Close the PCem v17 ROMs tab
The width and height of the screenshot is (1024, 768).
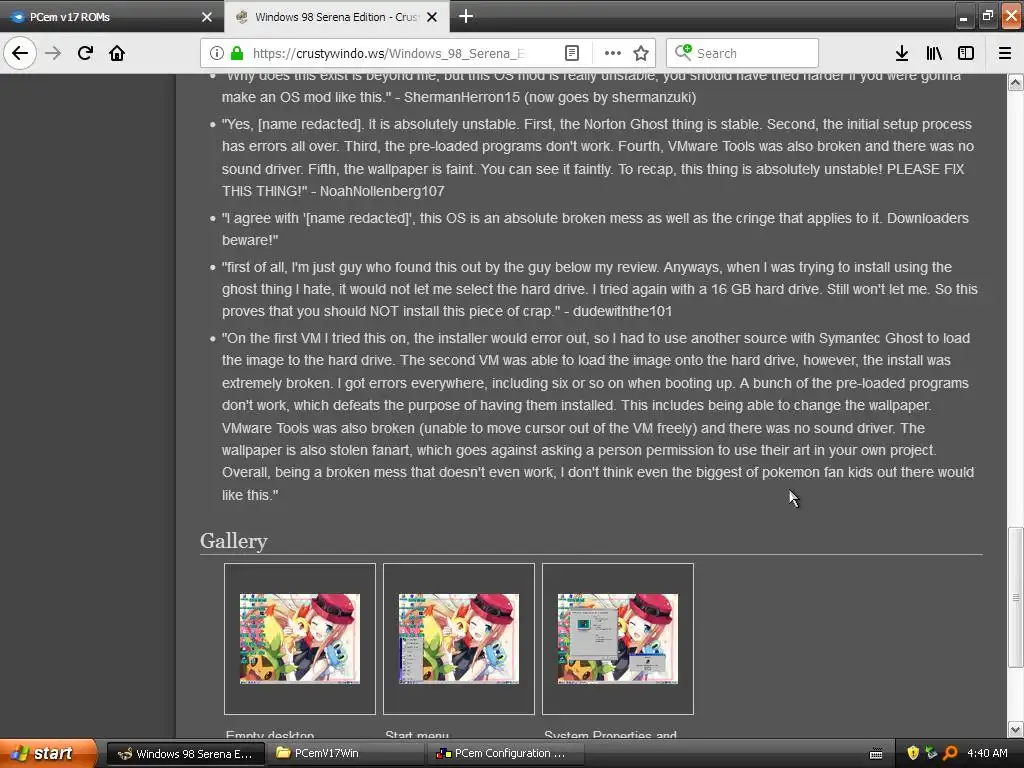pyautogui.click(x=207, y=17)
